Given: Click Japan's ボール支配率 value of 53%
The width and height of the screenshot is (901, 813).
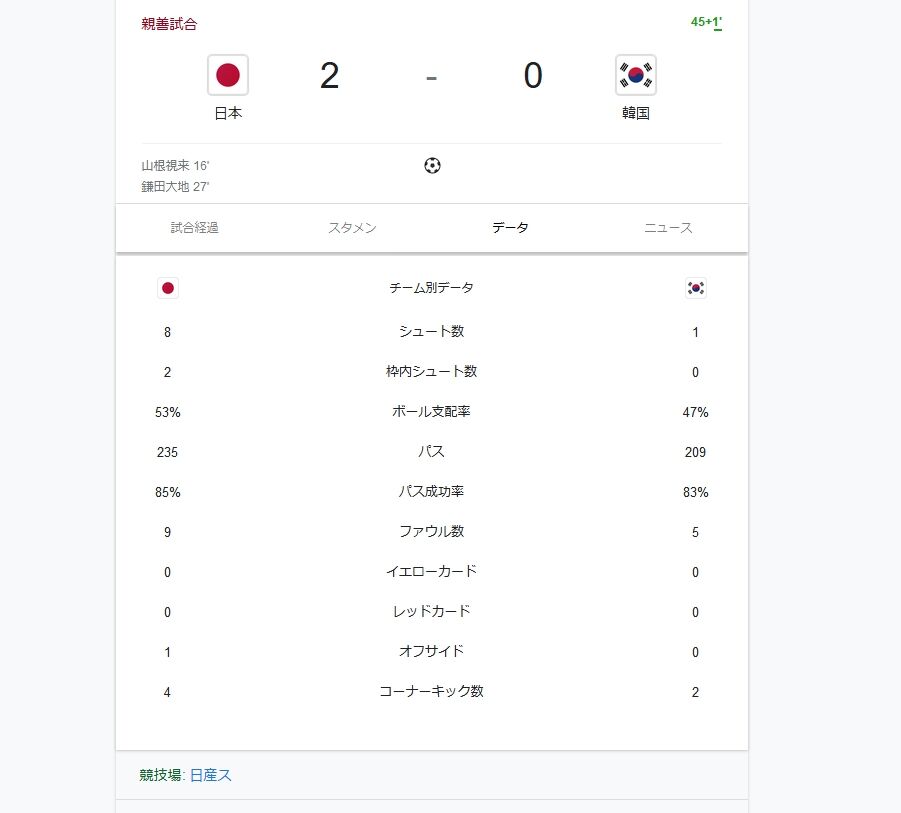Looking at the screenshot, I should (167, 412).
